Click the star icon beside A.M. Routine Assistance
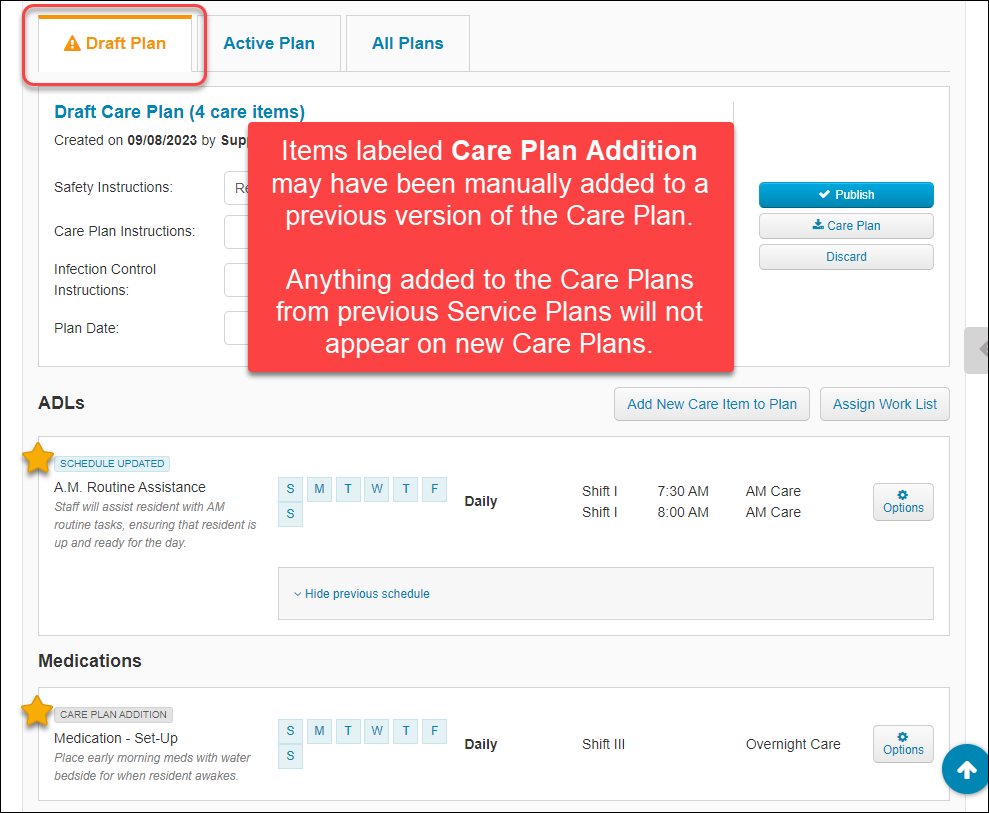 (38, 459)
